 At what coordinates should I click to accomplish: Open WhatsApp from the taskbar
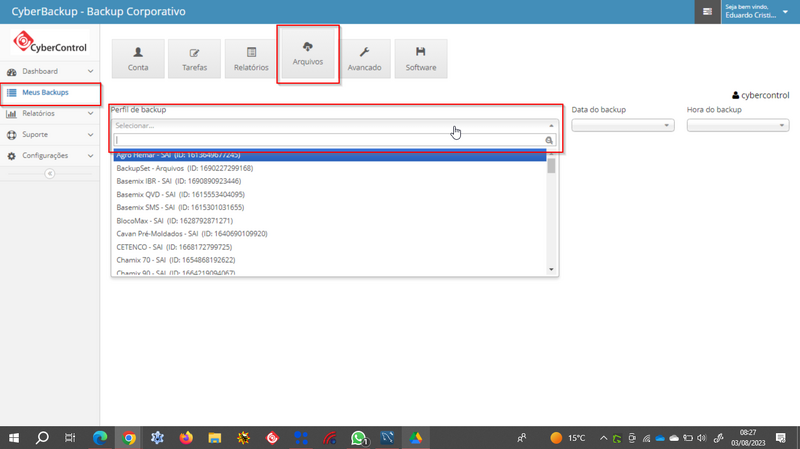point(358,438)
